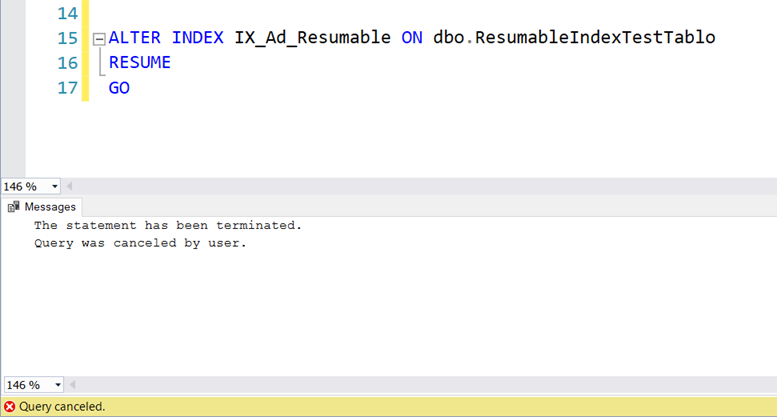
Task: Click the ALTER keyword on line 15
Action: (x=135, y=38)
